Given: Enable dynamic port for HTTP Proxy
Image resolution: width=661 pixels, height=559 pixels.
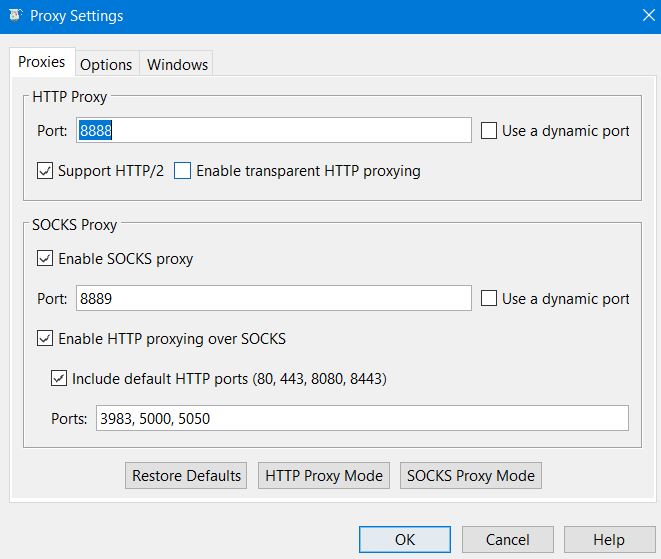Looking at the screenshot, I should tap(489, 131).
